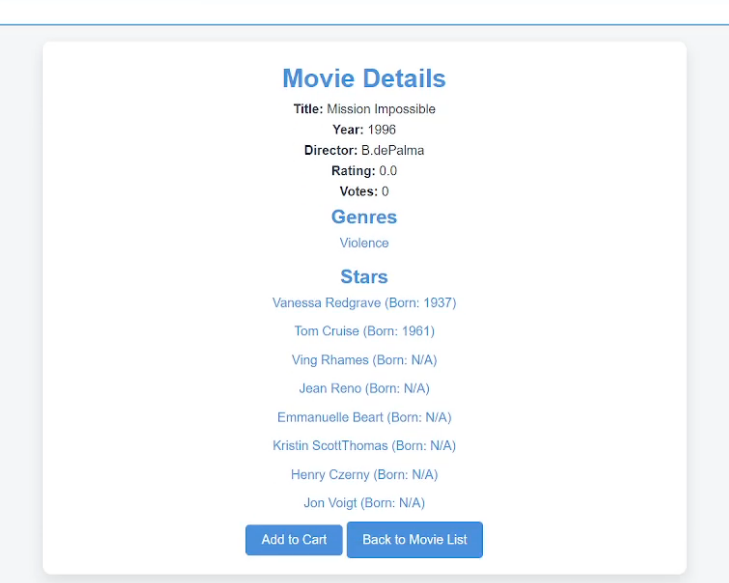
Task: Click Kristin ScottThomas star link
Action: [x=364, y=446]
